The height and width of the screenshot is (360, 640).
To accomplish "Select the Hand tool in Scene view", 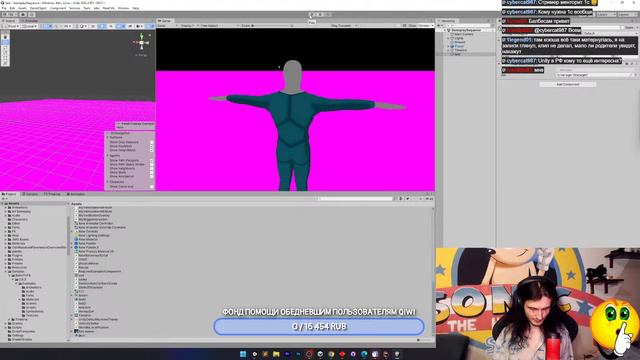I will coord(5,37).
